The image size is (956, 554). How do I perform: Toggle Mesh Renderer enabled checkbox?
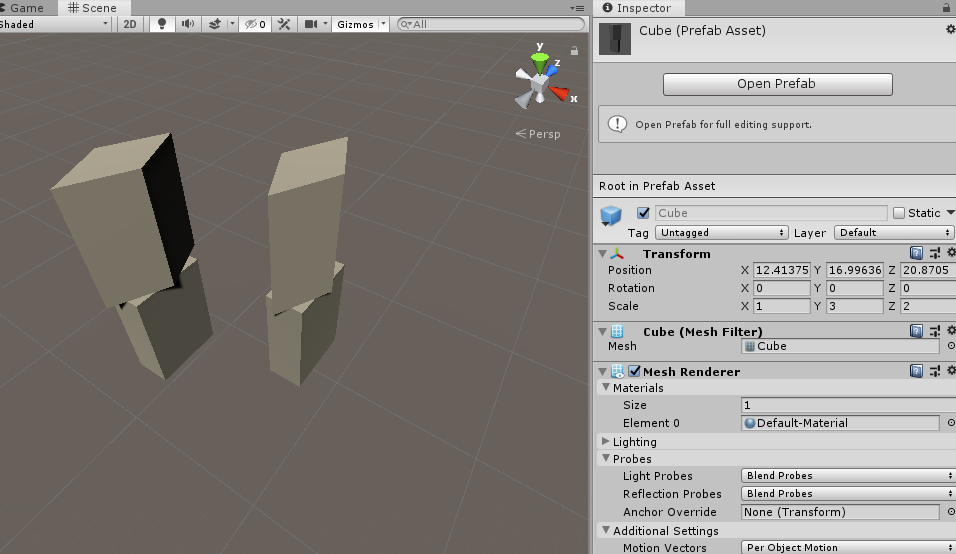coord(634,371)
